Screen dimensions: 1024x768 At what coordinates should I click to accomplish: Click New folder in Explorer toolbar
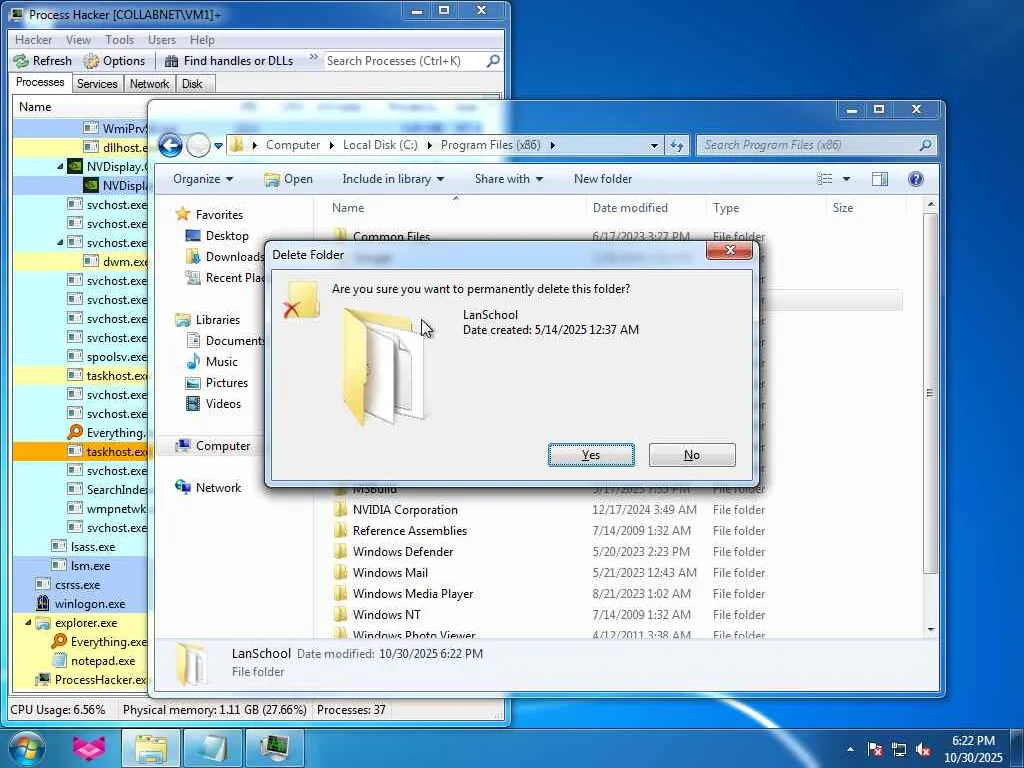click(x=603, y=179)
